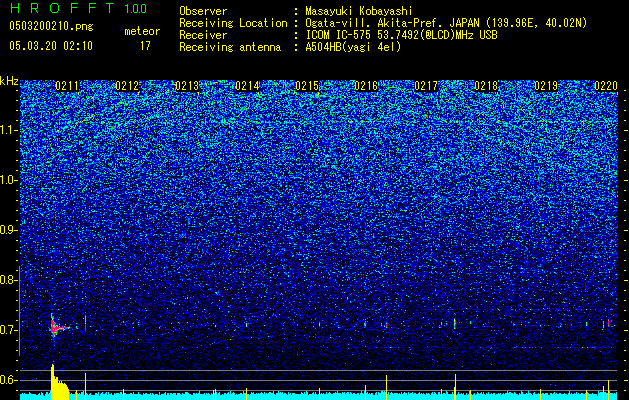
Task: Click the meteor label
Action: click(x=142, y=31)
